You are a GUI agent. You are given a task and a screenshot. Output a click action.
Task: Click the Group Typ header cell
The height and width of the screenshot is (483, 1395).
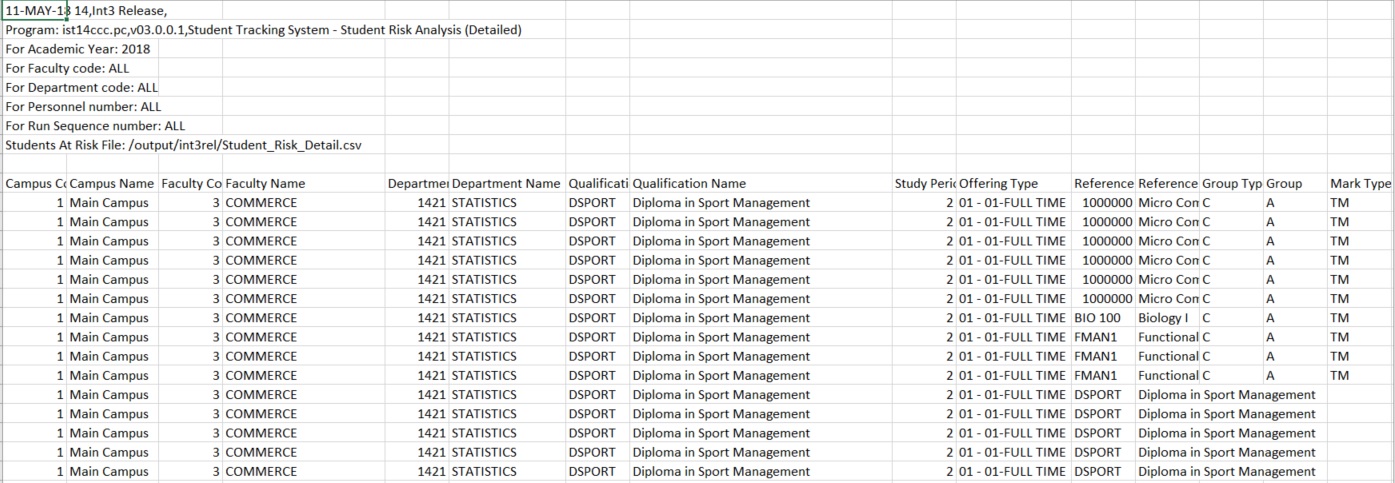point(1230,184)
